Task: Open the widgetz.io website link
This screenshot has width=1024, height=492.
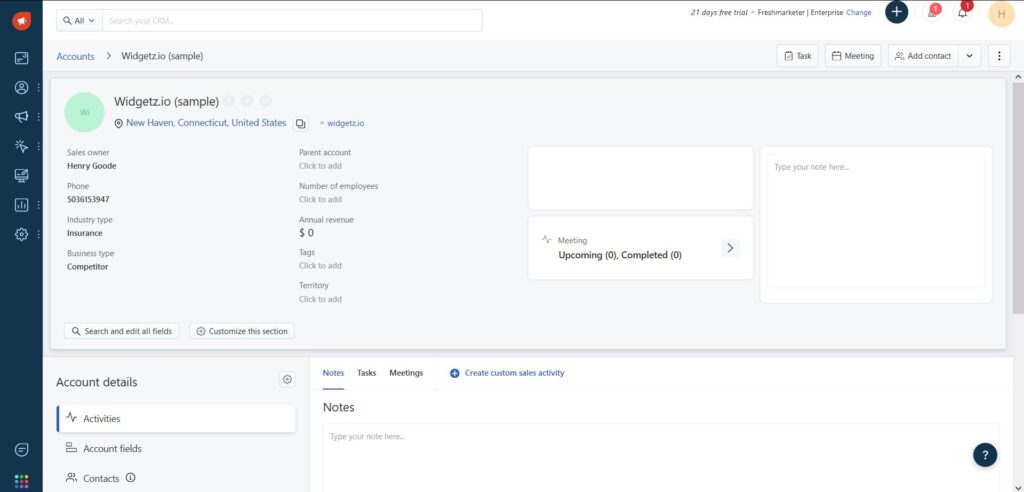Action: pos(345,123)
